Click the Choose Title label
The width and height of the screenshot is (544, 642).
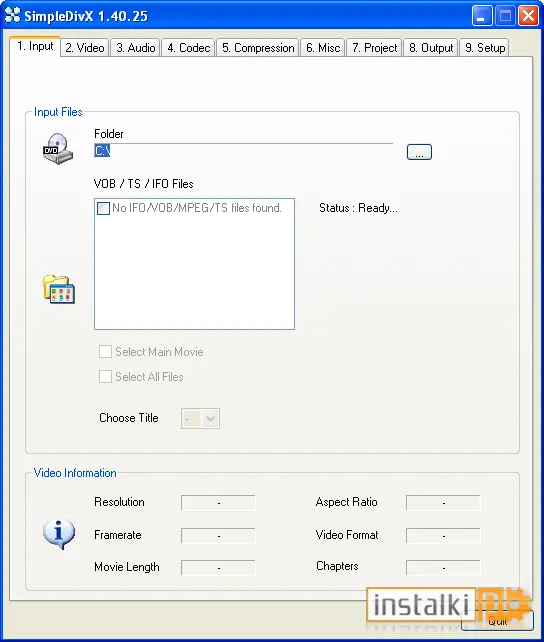[x=129, y=418]
